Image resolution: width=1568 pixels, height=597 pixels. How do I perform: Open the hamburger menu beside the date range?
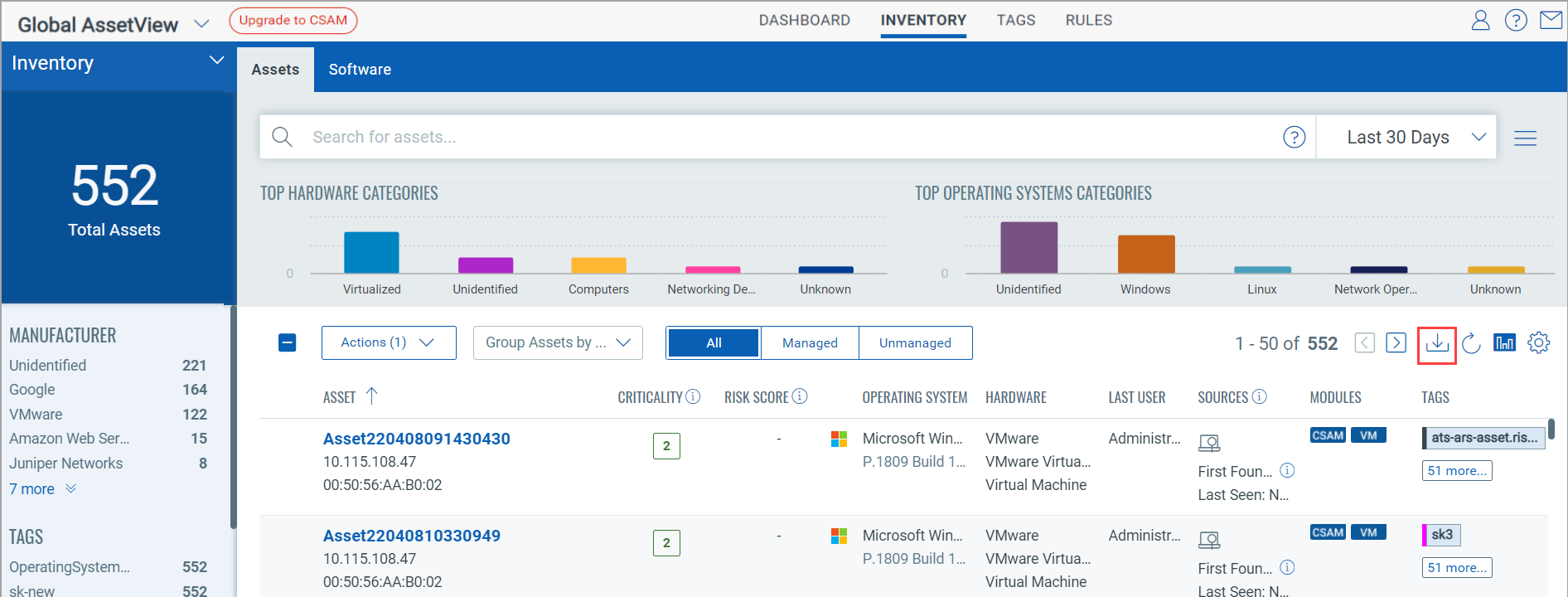coord(1525,138)
